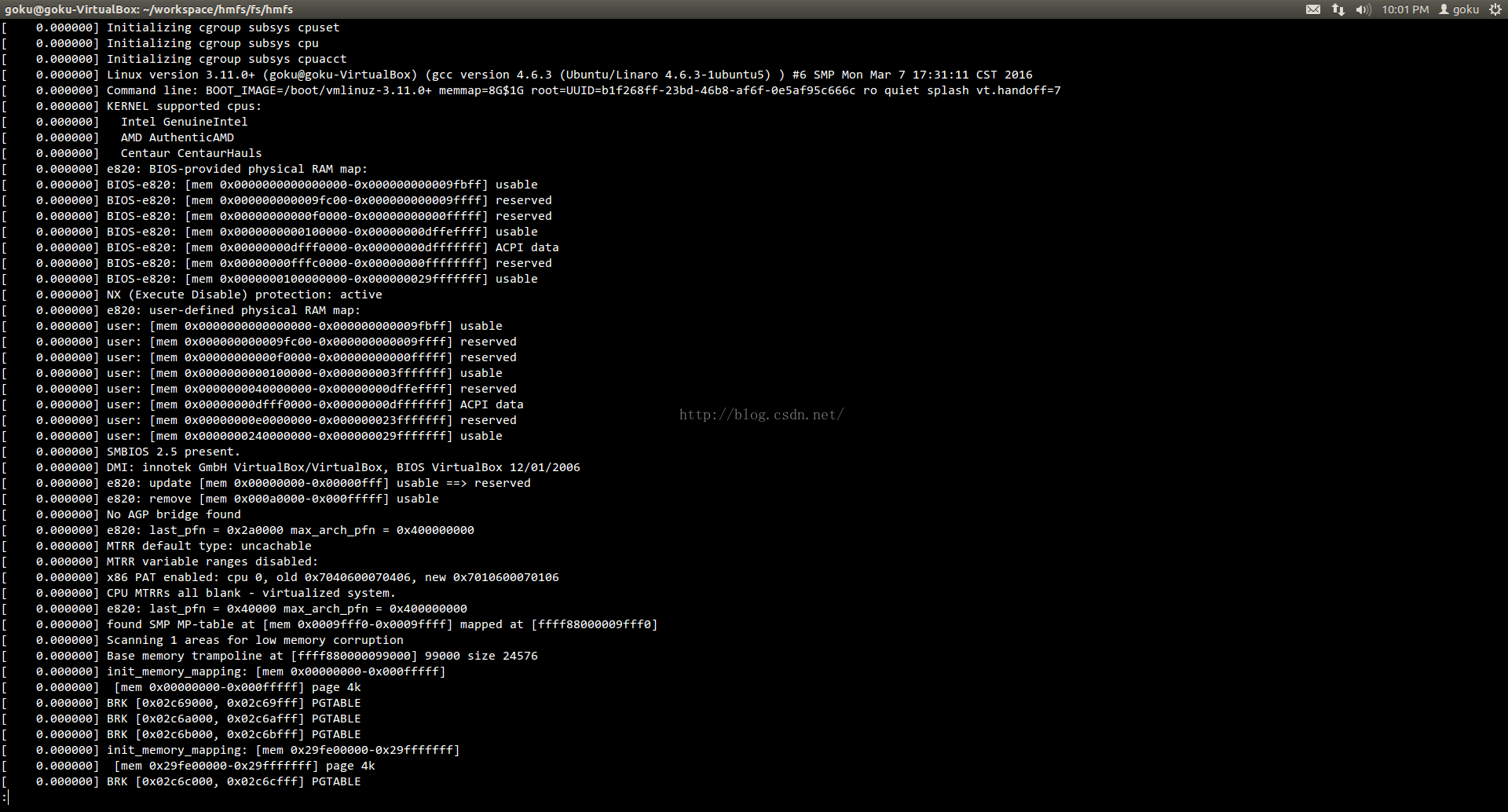Click the 'Linux version 3.11.0+' line

click(x=517, y=75)
